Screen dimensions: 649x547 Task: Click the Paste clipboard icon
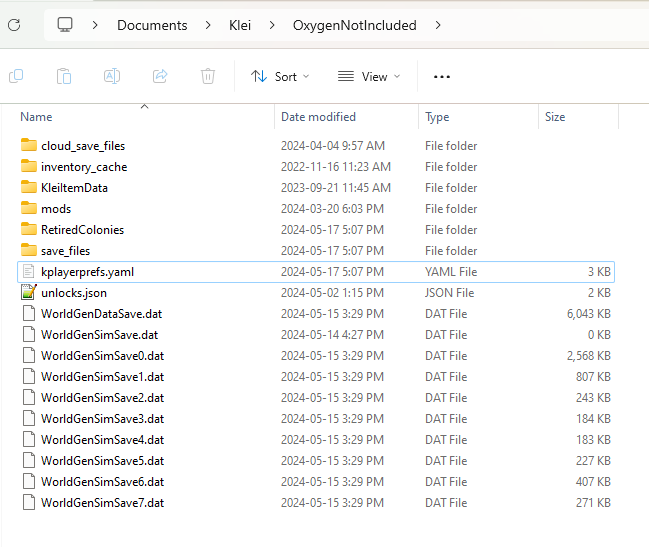pyautogui.click(x=64, y=76)
